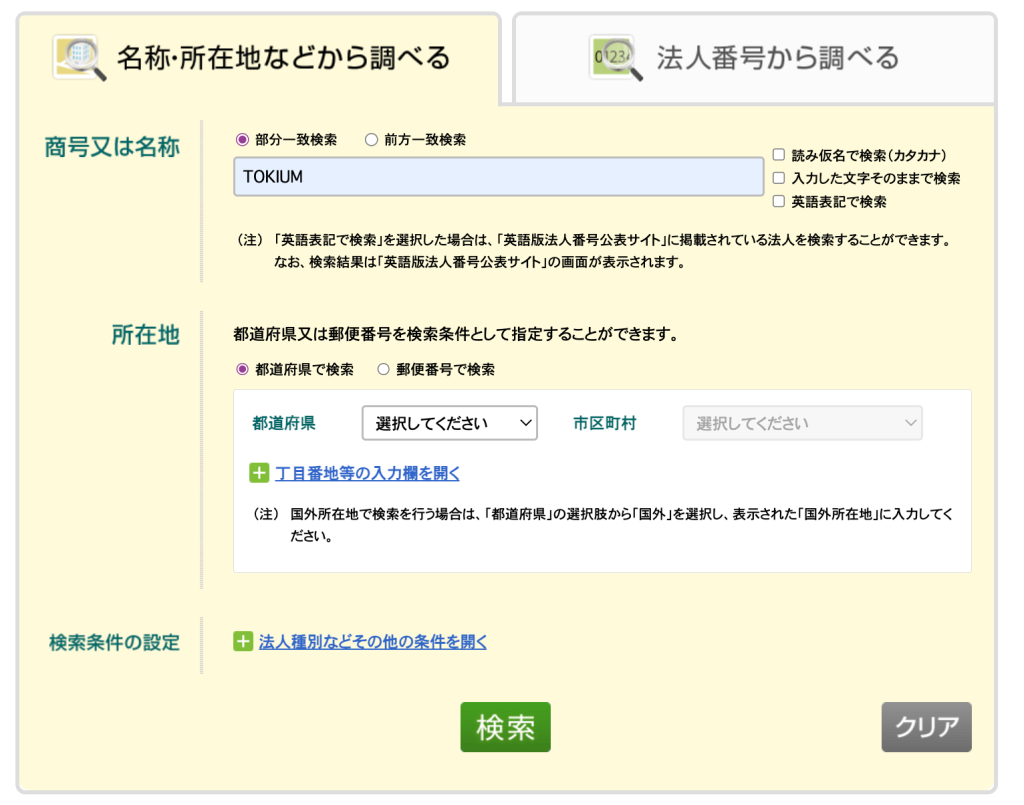Select the 前方一致検索 radio button
Image resolution: width=1024 pixels, height=805 pixels.
coord(370,140)
